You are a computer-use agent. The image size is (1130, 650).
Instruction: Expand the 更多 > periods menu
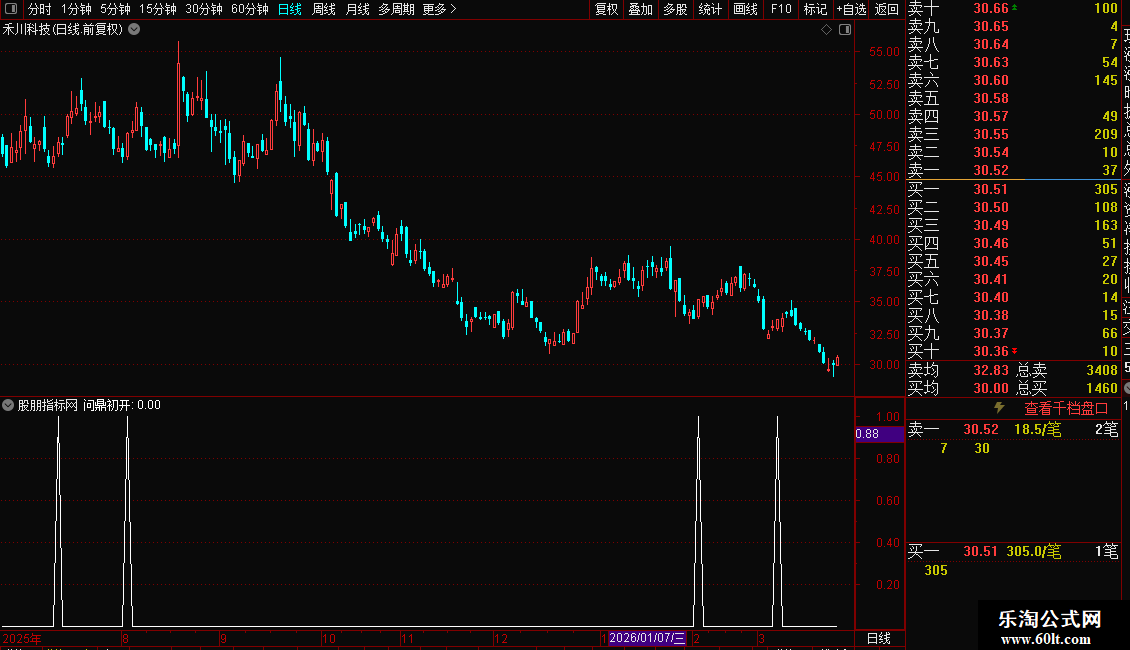click(x=440, y=9)
